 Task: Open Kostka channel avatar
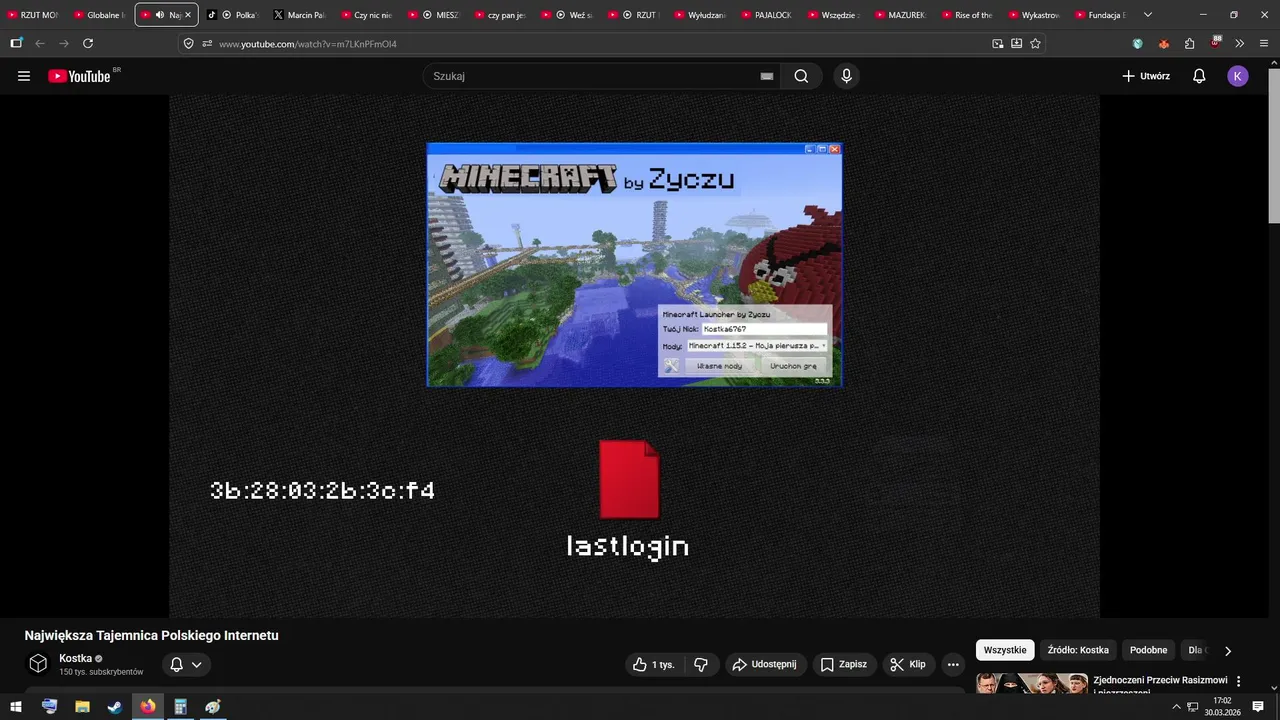coord(38,664)
